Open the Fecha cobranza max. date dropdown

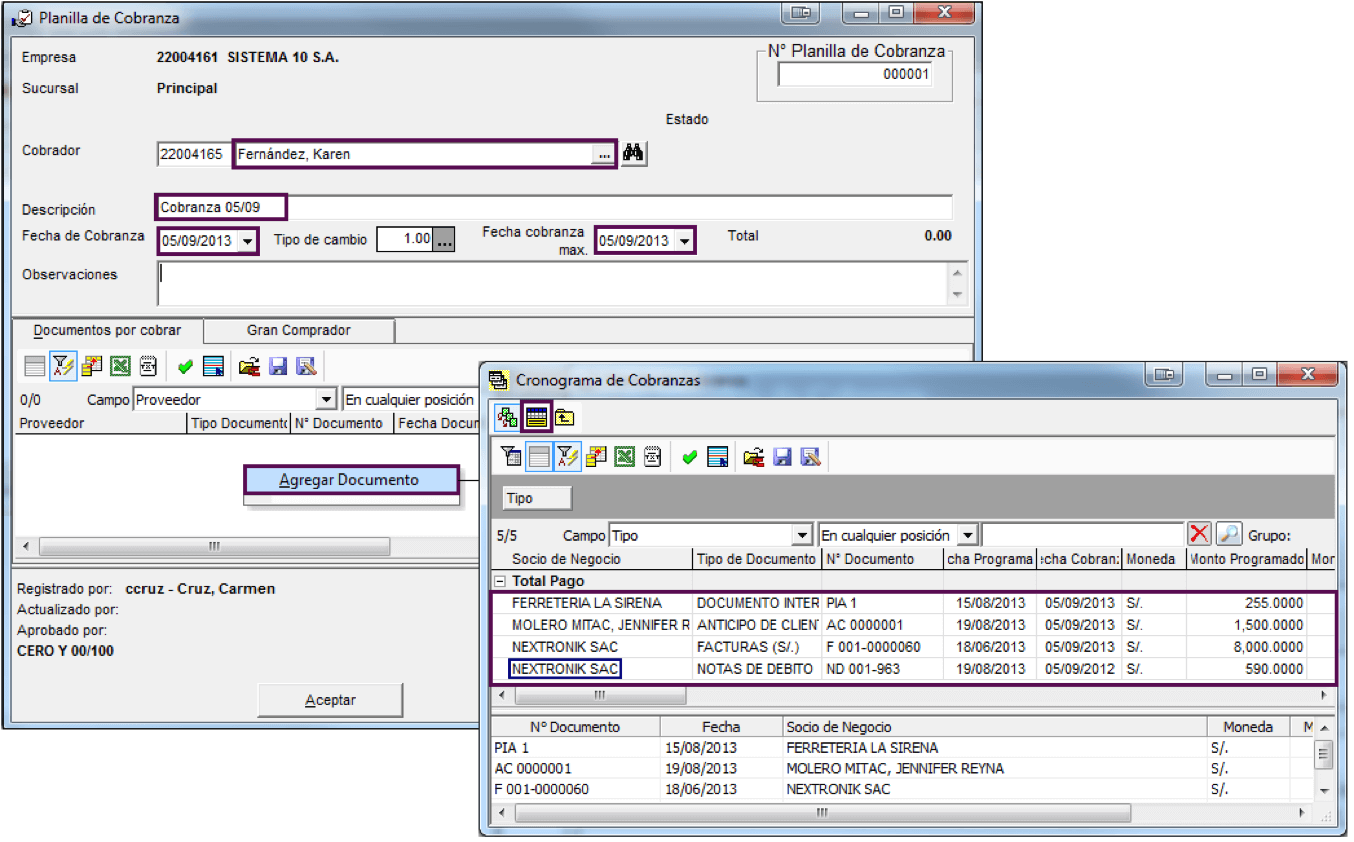pos(685,241)
